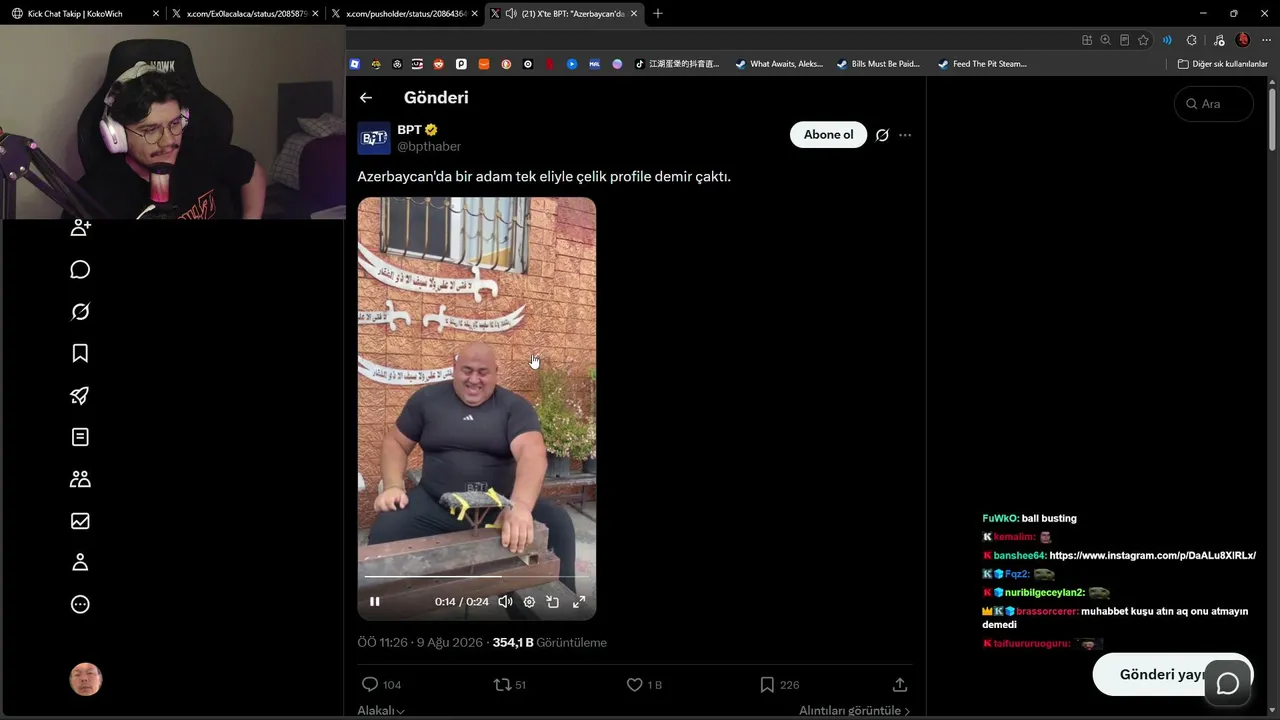Open Communities icon in the X sidebar

click(81, 479)
